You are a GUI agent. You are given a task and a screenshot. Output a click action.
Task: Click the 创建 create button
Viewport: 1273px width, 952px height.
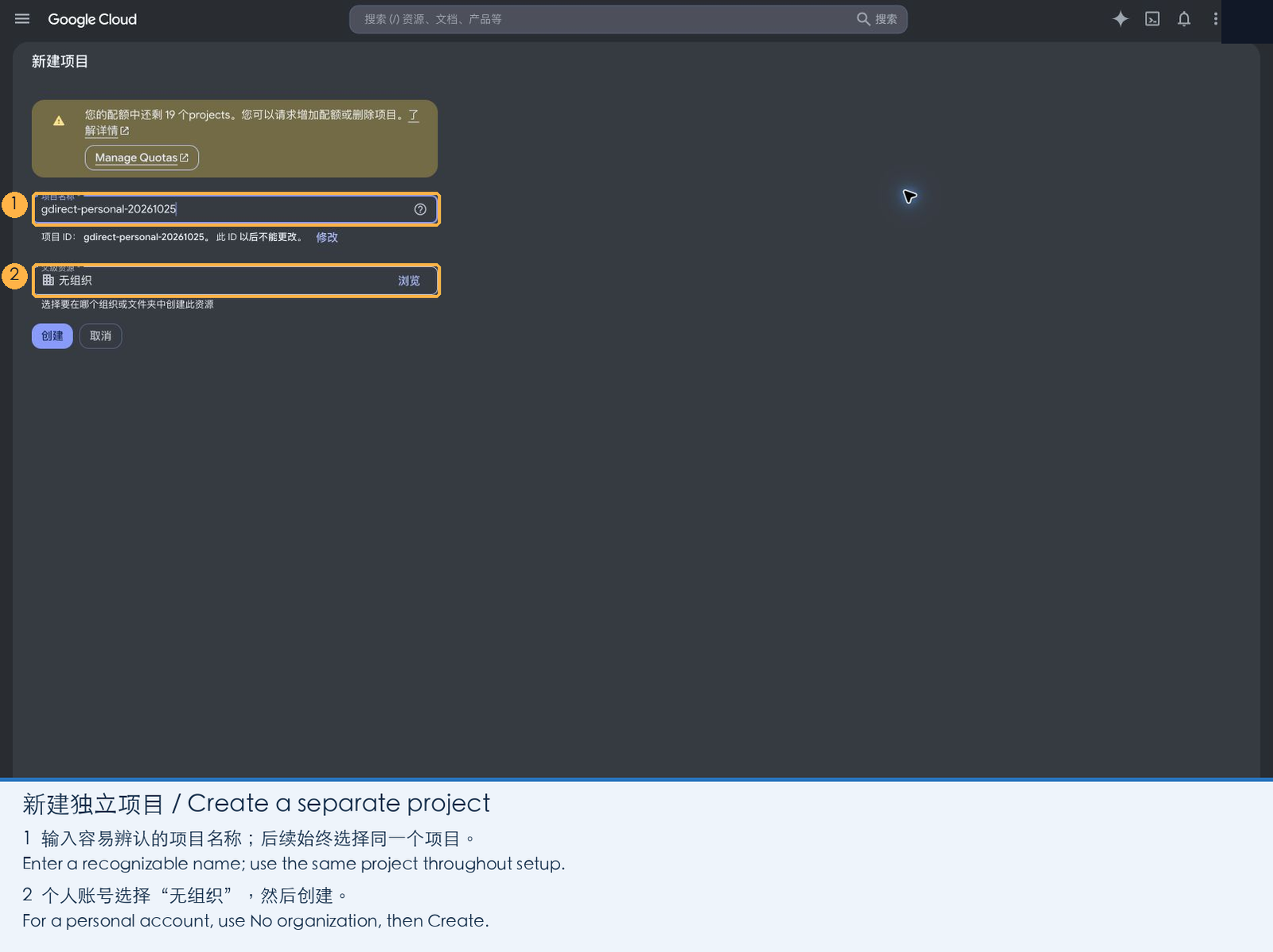tap(53, 336)
